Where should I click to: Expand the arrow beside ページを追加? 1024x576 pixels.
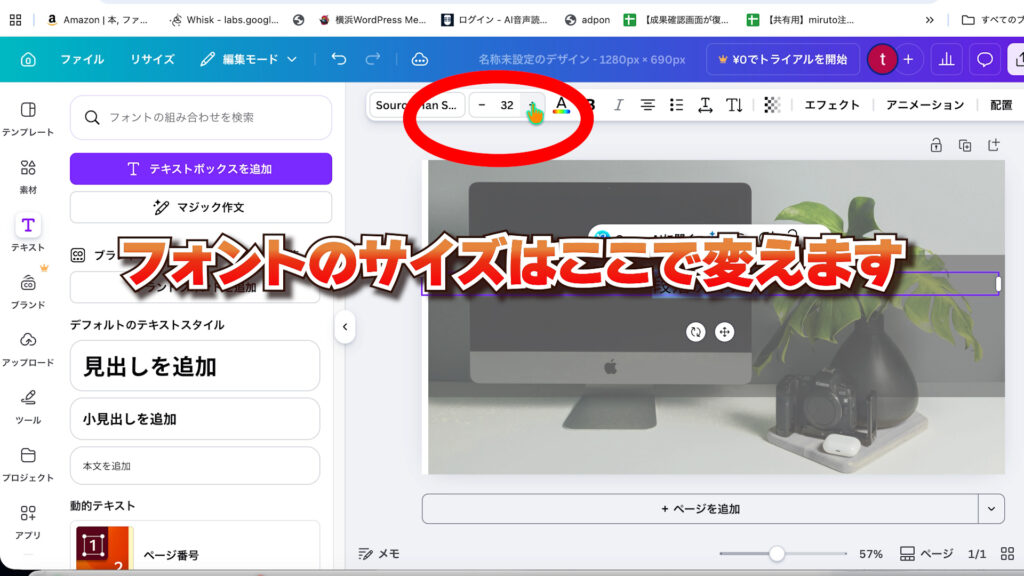click(991, 508)
